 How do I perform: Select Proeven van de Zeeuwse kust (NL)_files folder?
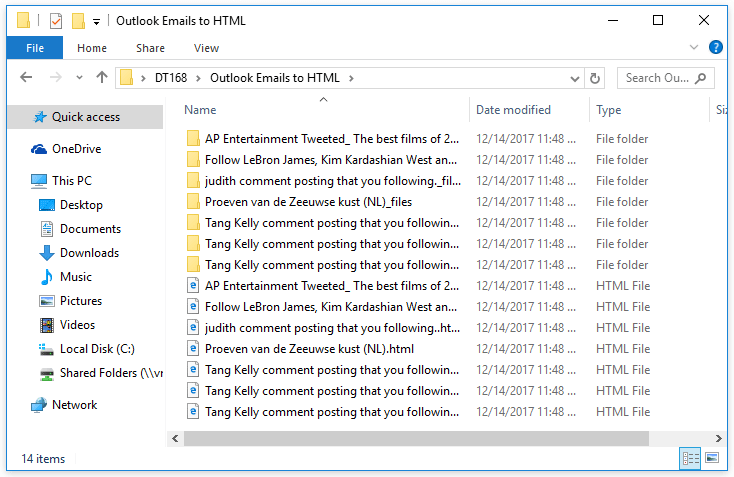point(308,202)
